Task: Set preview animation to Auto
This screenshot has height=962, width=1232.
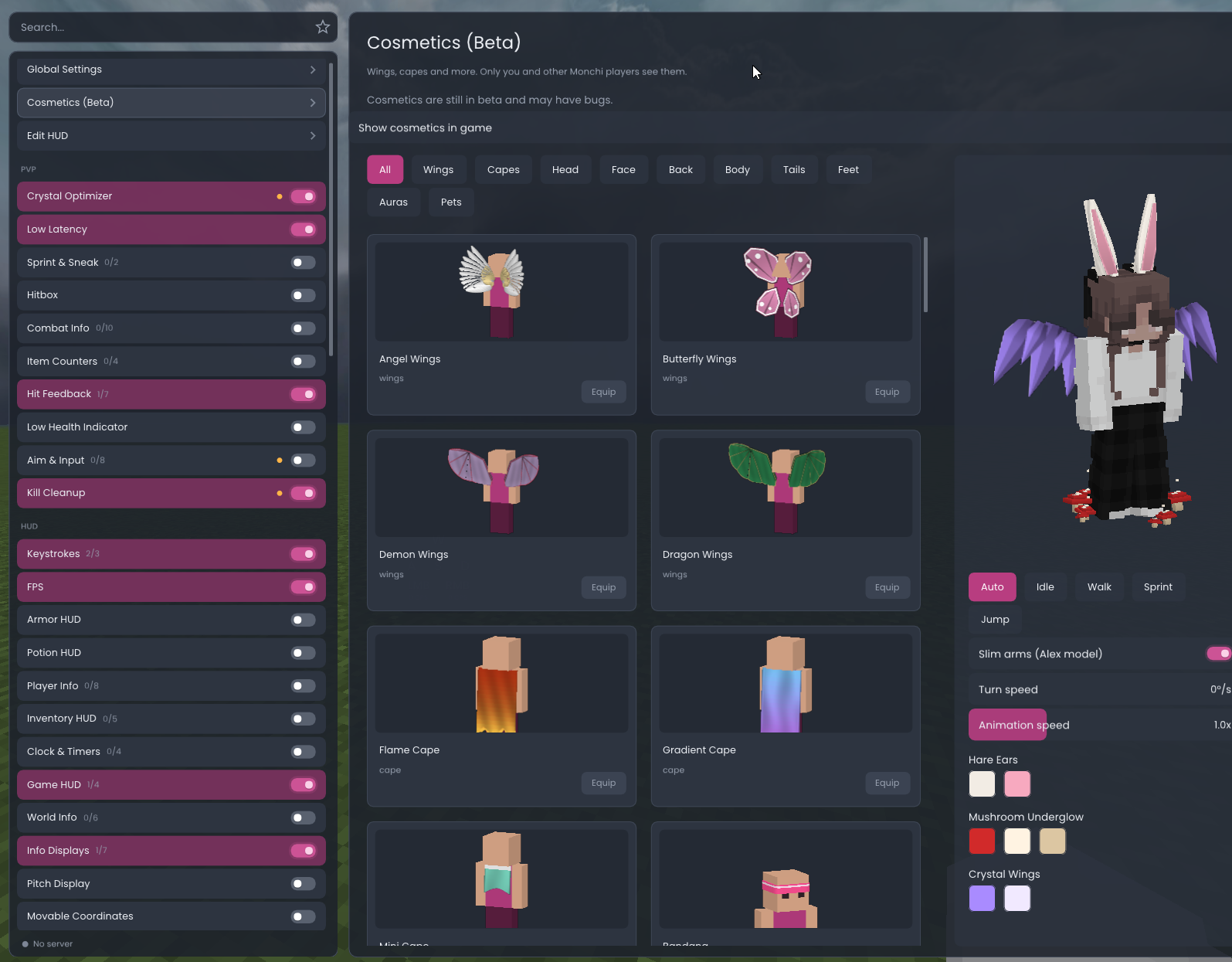Action: coord(992,587)
